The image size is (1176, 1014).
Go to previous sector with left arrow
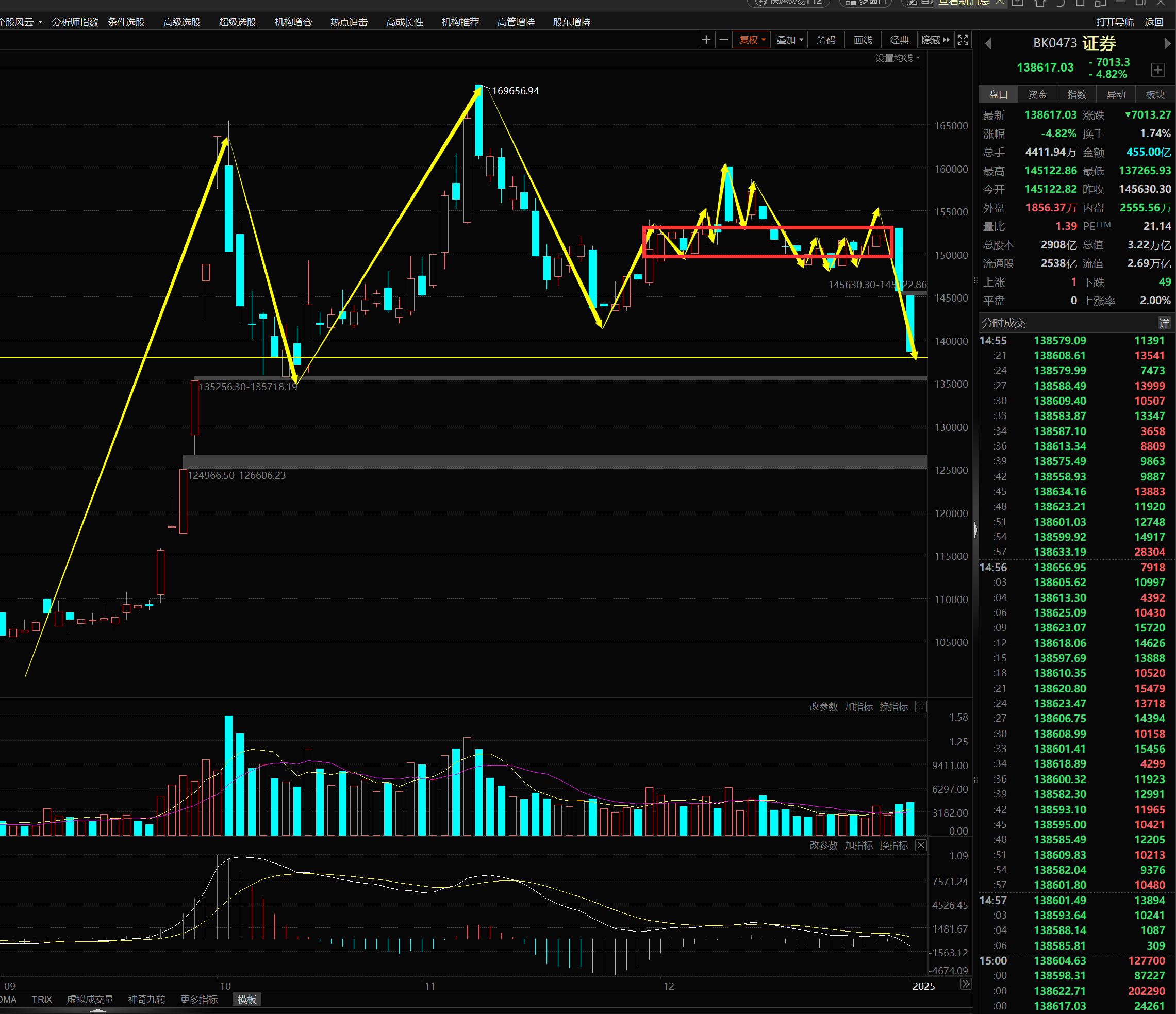coord(988,44)
